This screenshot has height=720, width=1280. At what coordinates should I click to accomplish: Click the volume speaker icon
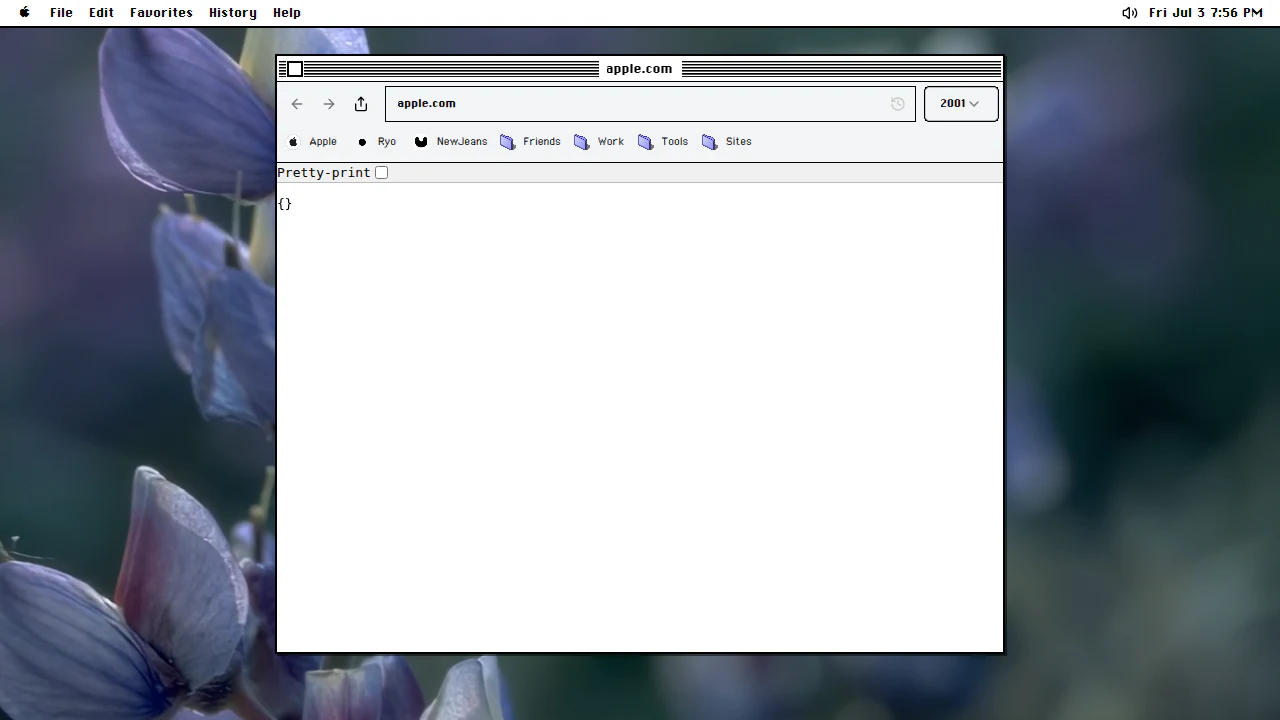[x=1129, y=13]
